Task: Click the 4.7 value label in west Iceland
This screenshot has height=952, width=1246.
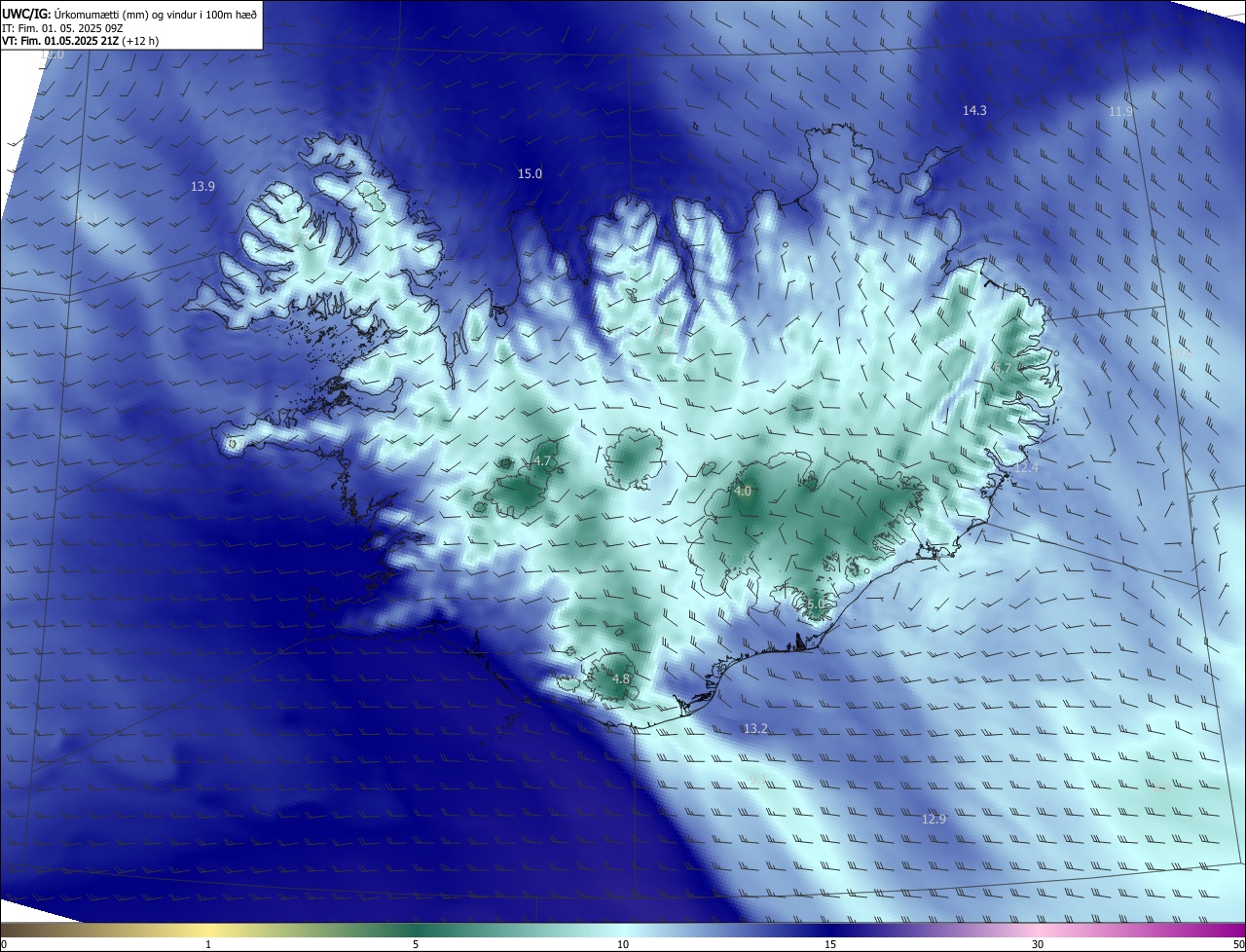Action: click(x=542, y=461)
